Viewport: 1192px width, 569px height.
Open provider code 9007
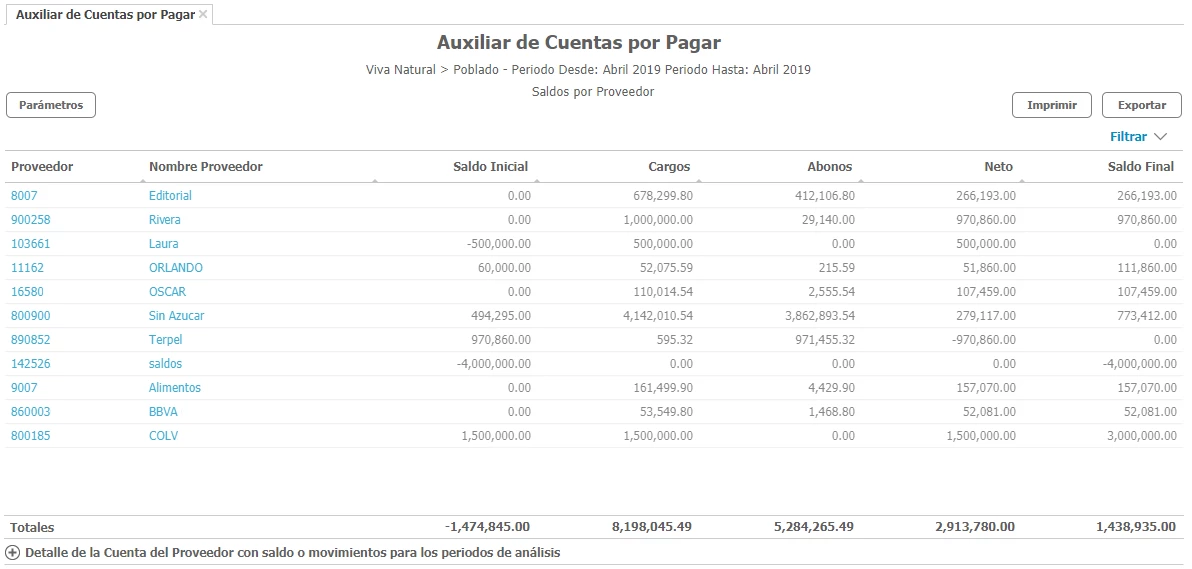(x=24, y=388)
